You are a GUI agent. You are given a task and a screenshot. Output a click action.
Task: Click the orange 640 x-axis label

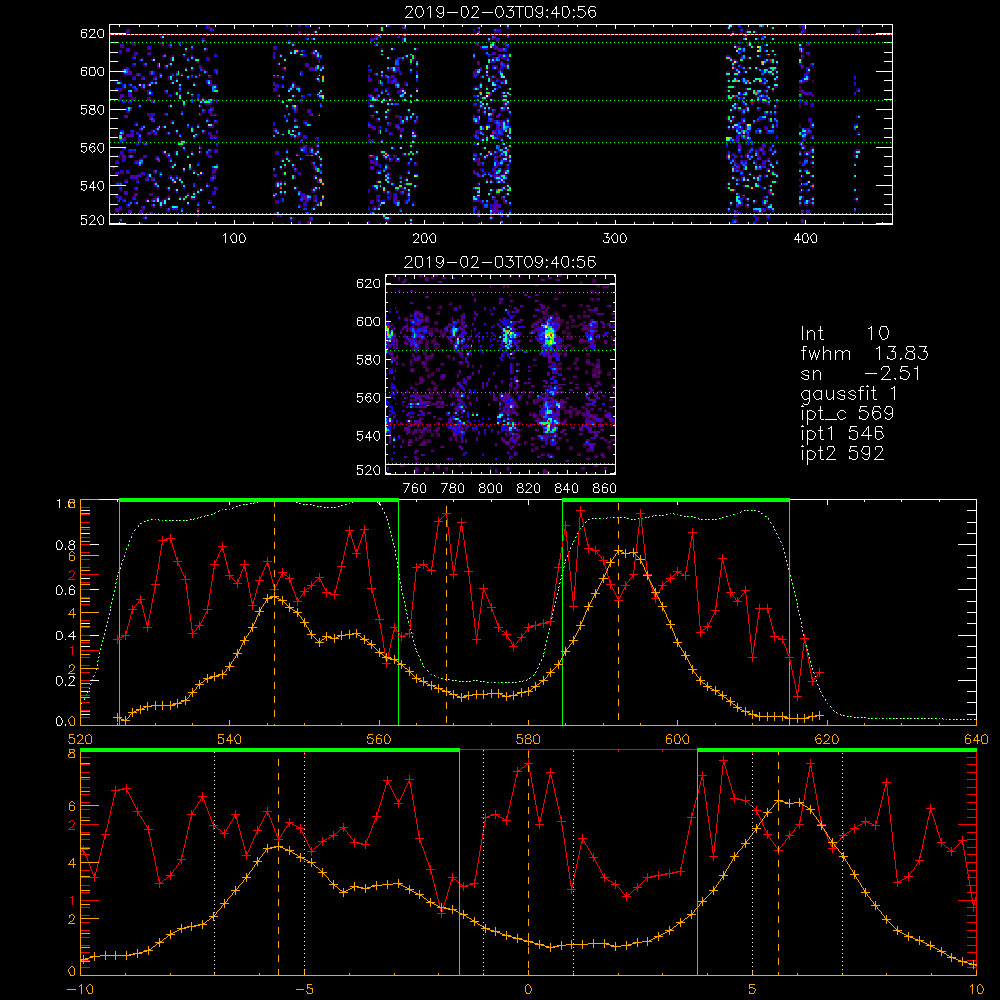976,740
